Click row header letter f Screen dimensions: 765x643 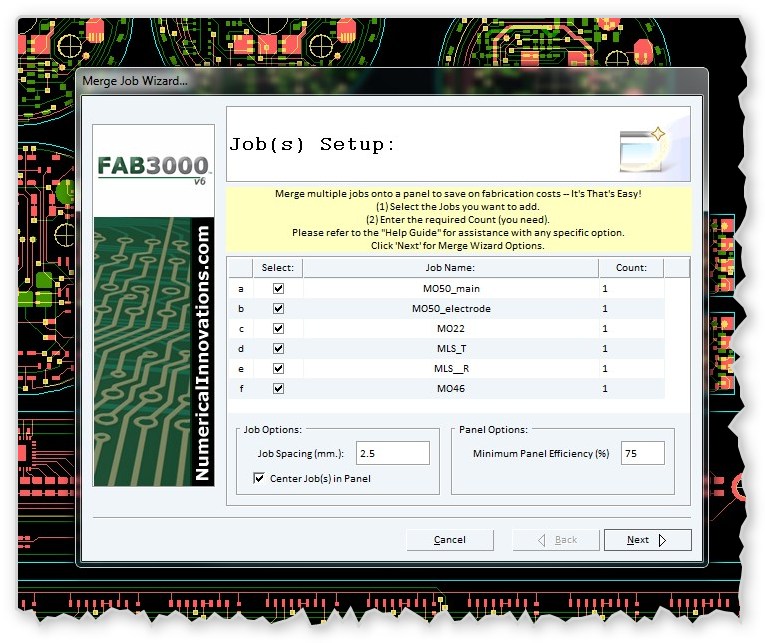(241, 388)
